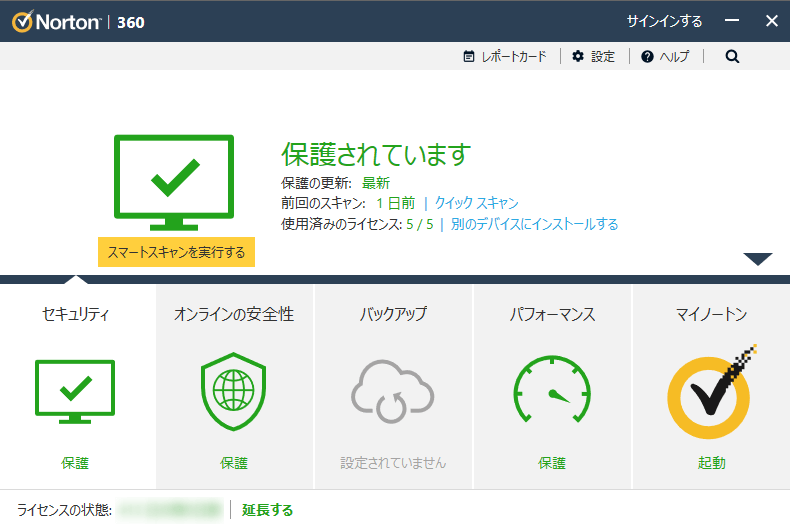Minimize the Norton 360 window
The image size is (790, 528).
click(x=732, y=21)
